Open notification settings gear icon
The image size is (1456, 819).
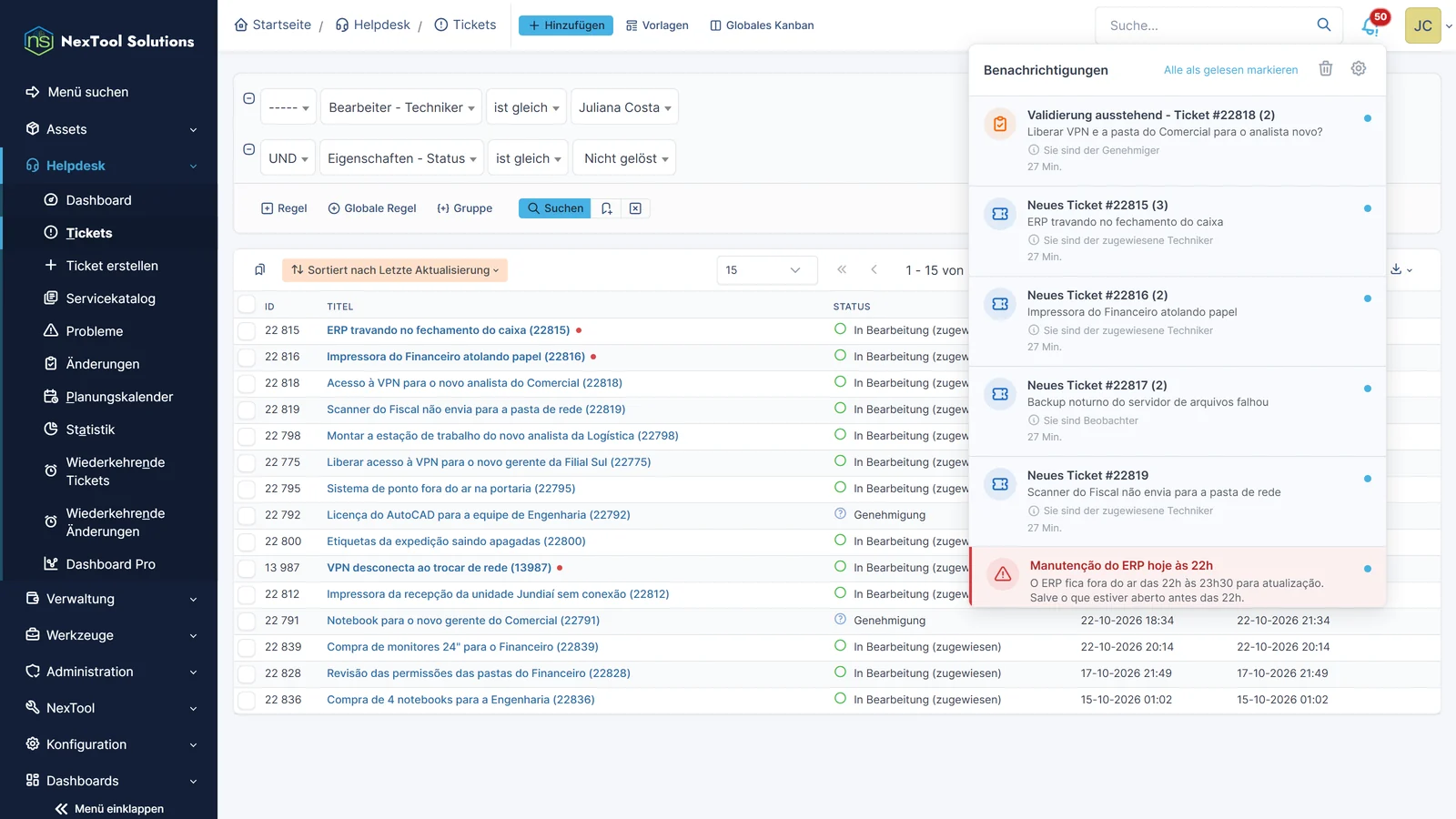(x=1359, y=69)
